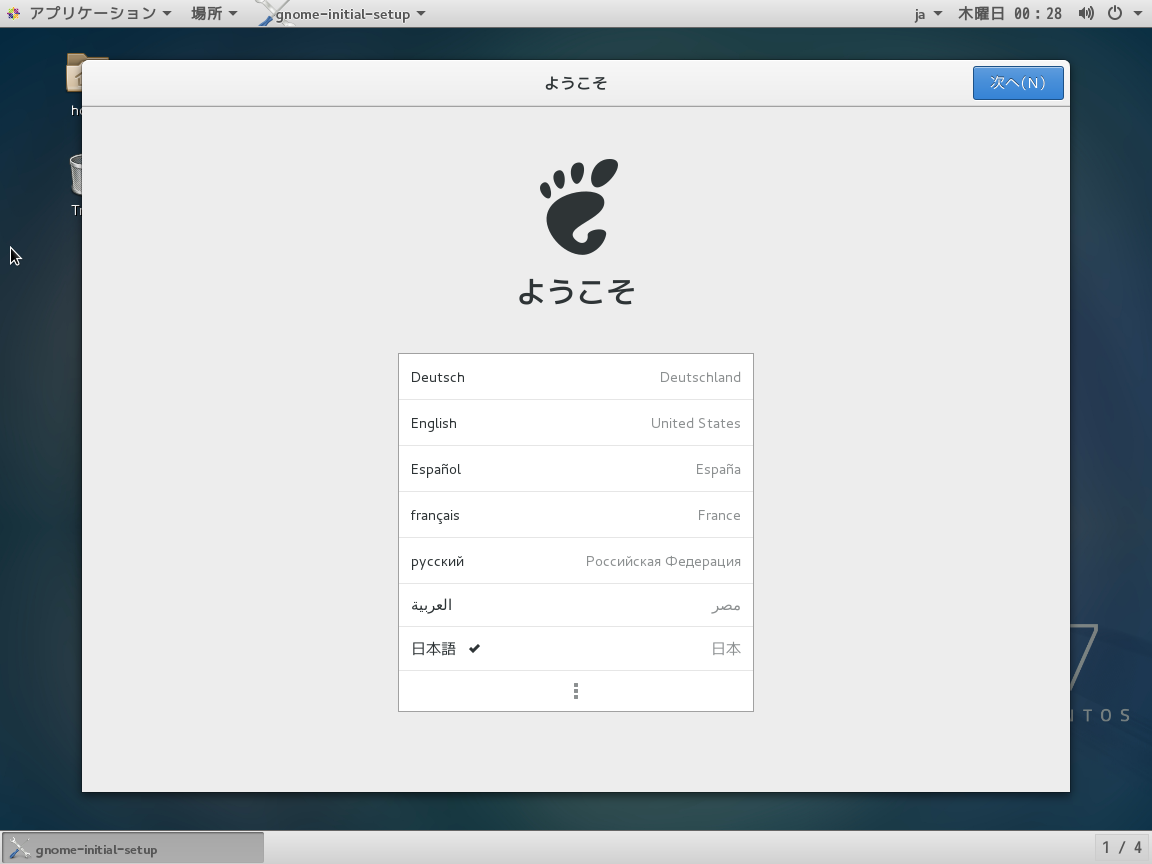Open the power system menu icon
Image resolution: width=1152 pixels, height=864 pixels.
tap(1115, 13)
